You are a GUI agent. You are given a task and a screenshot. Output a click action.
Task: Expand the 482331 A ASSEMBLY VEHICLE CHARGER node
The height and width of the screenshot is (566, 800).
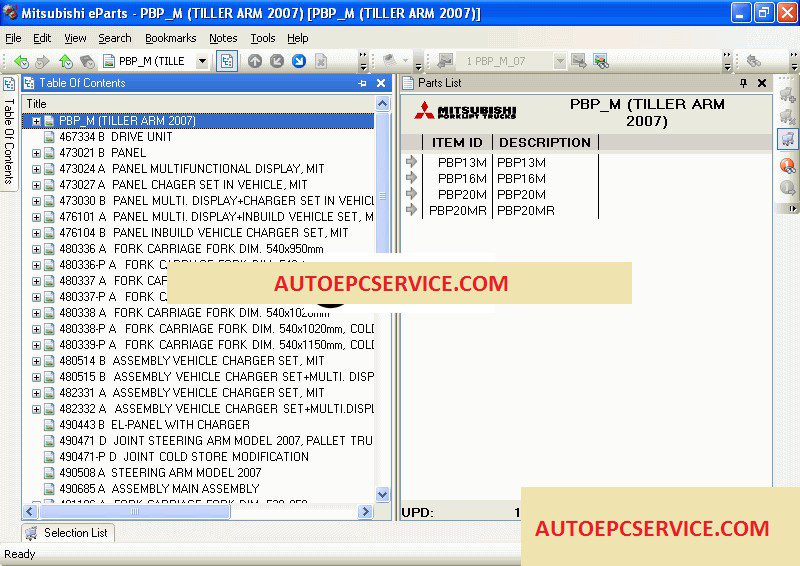[x=36, y=393]
